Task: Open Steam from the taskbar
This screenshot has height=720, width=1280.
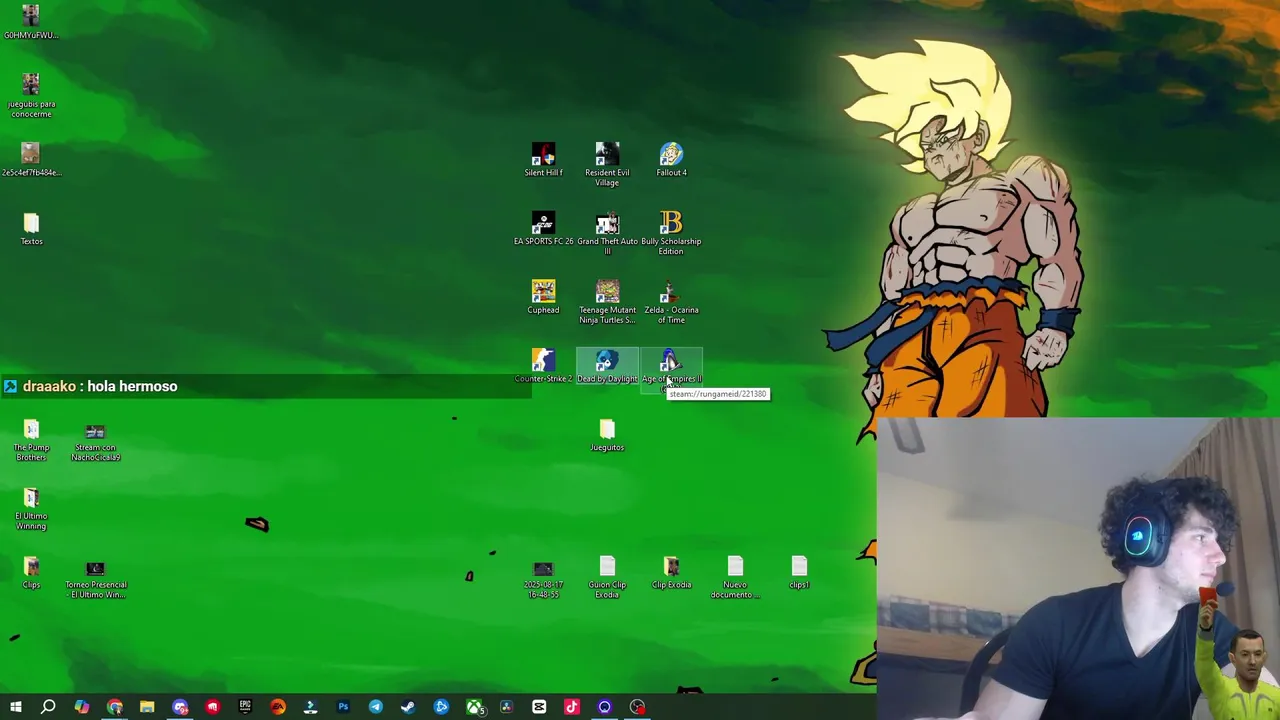Action: (x=408, y=707)
